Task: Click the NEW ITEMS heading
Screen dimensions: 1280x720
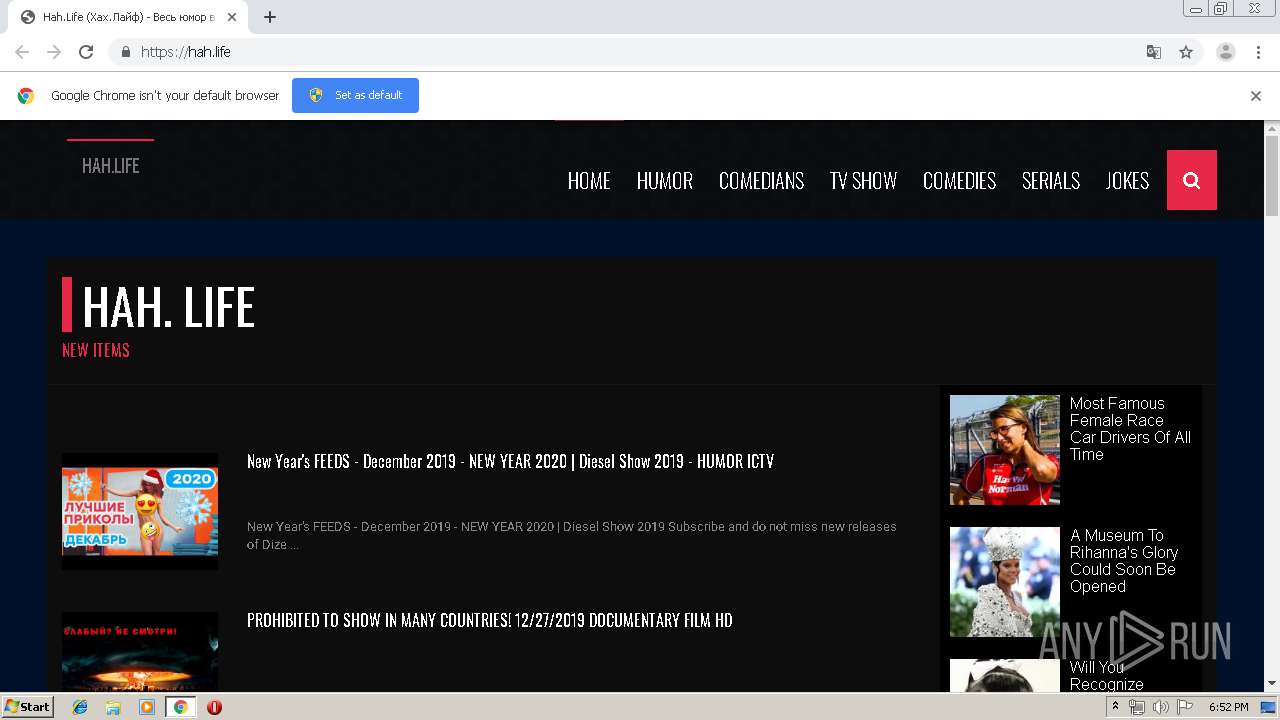Action: (96, 350)
